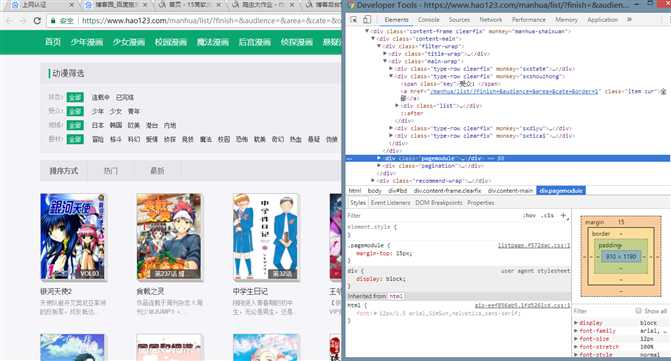Toggle the .cls class editor
This screenshot has width=671, height=361.
coord(548,216)
